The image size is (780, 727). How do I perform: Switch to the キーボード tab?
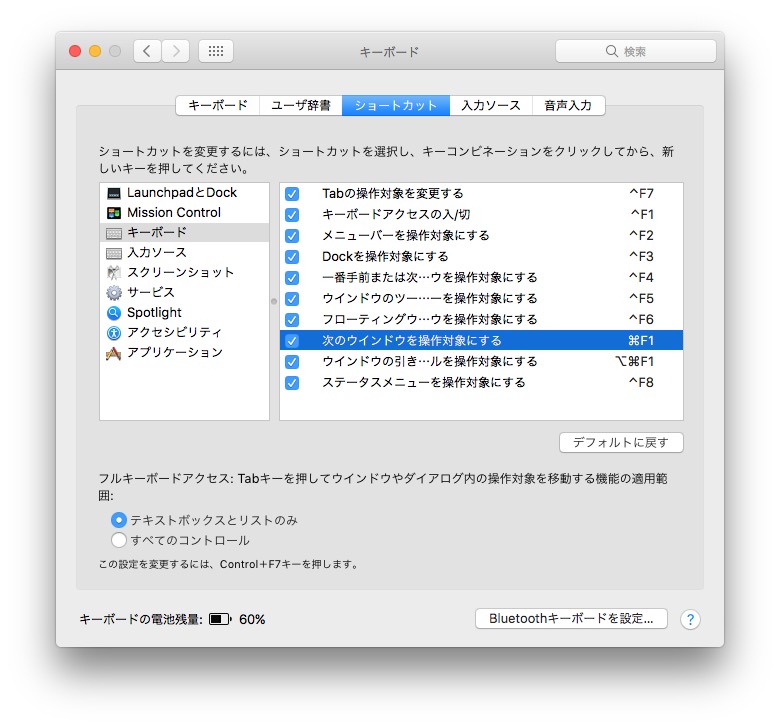coord(217,105)
